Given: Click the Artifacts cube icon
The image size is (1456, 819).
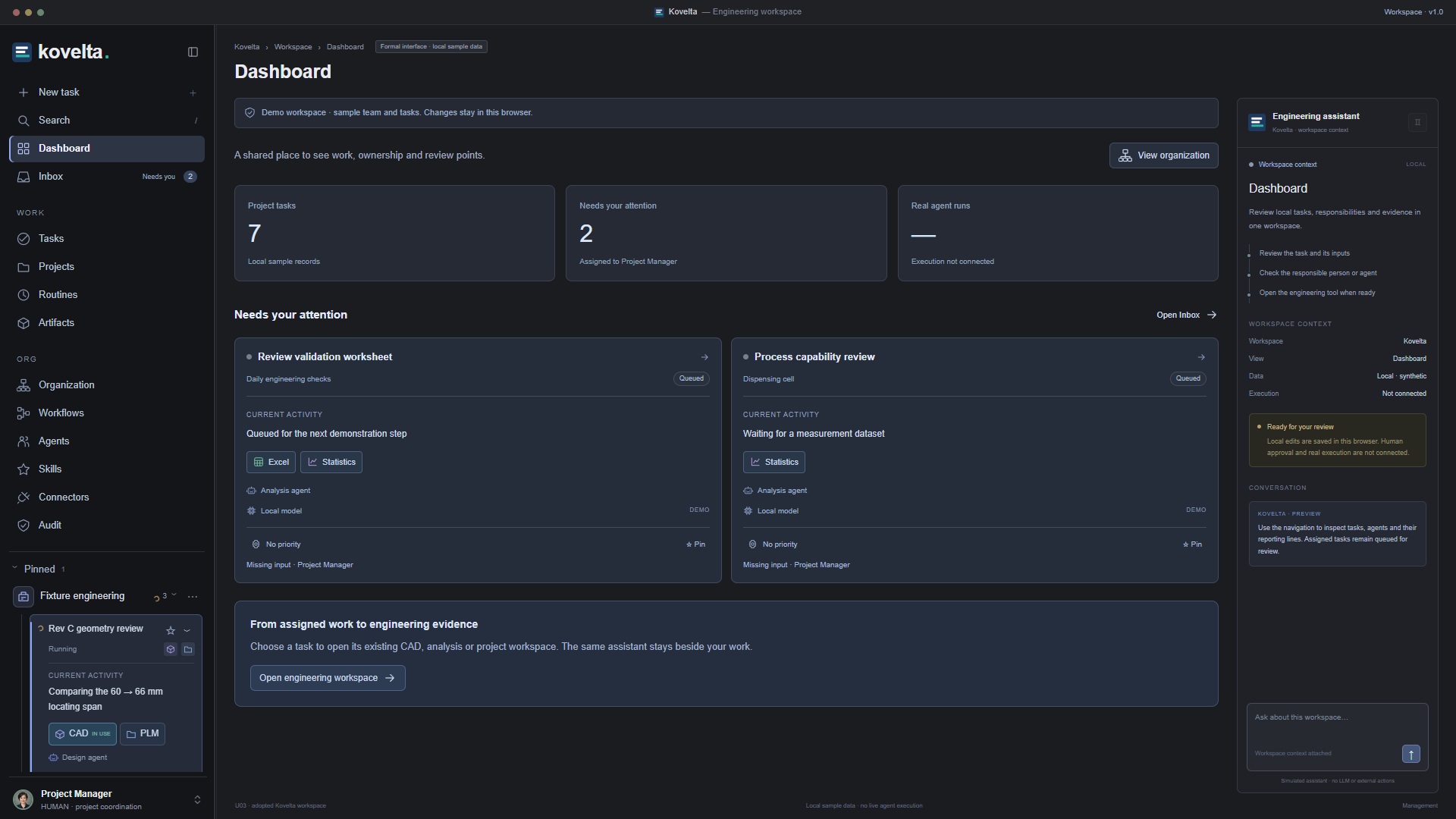Looking at the screenshot, I should point(24,323).
